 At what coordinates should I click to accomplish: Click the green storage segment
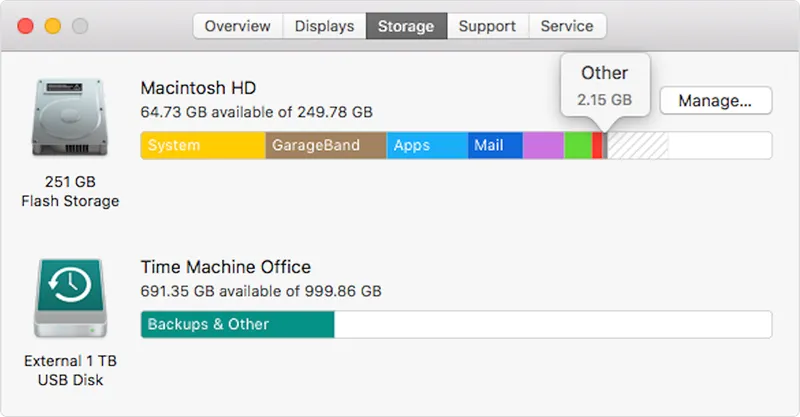(x=578, y=145)
